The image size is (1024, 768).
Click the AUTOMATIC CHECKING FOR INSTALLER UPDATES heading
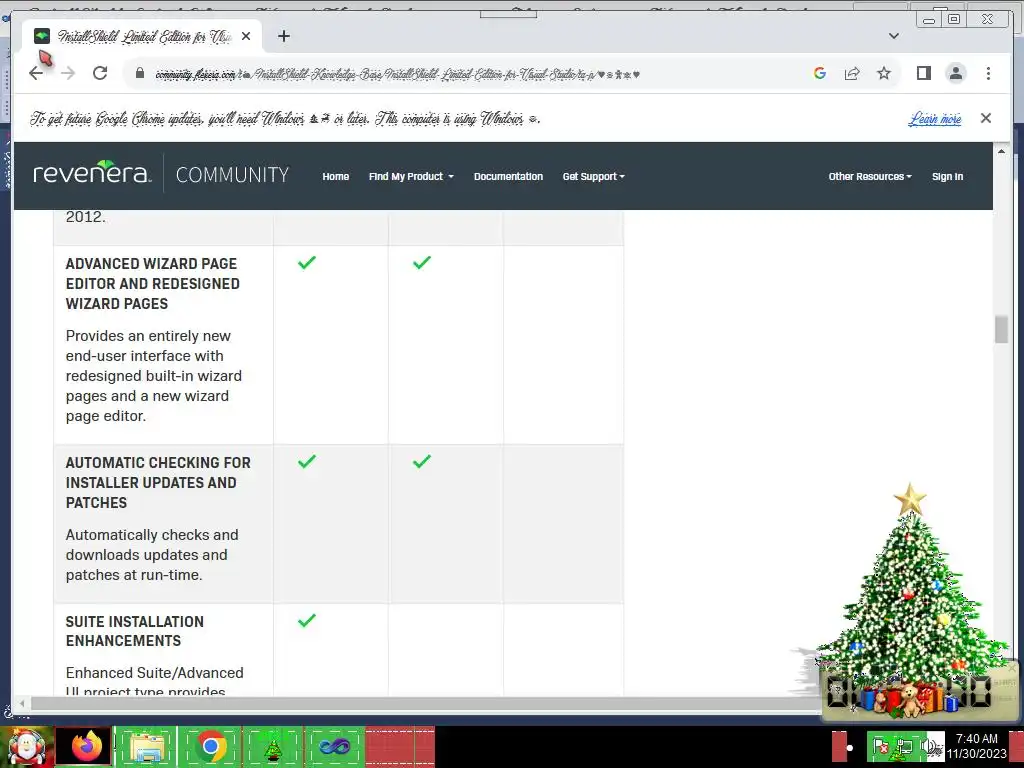[x=158, y=483]
